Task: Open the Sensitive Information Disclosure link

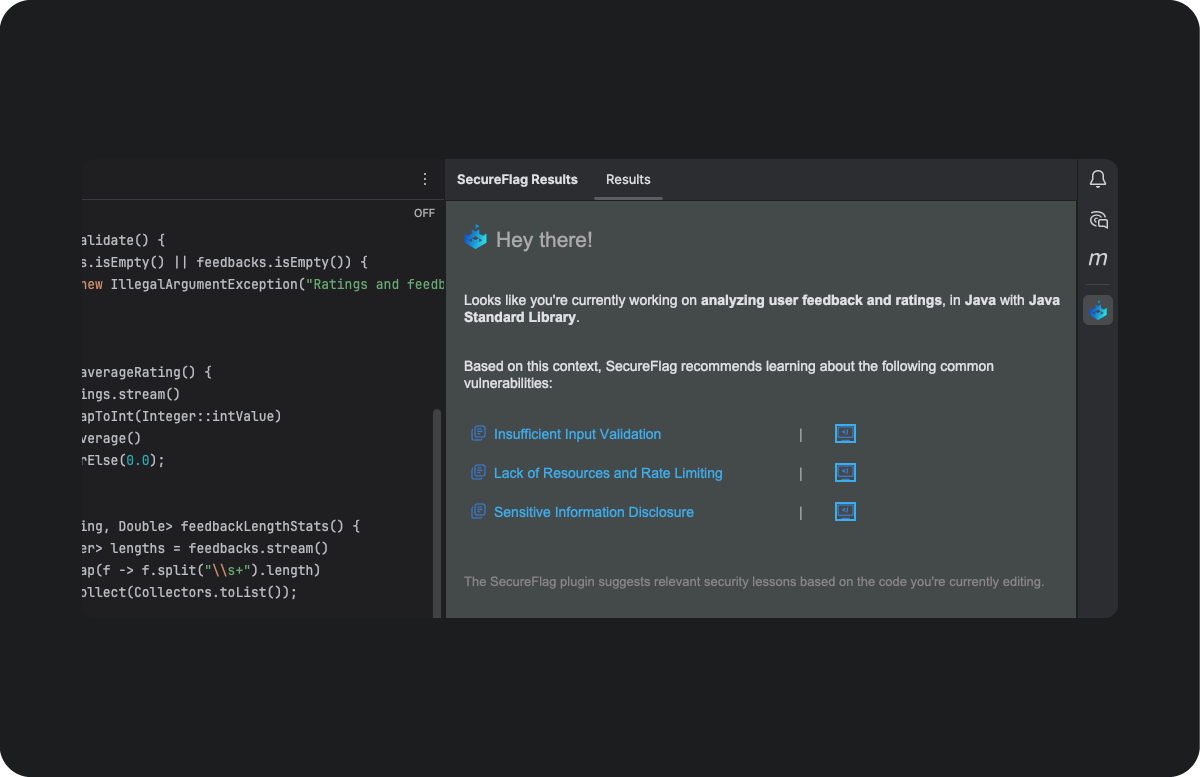Action: point(593,512)
